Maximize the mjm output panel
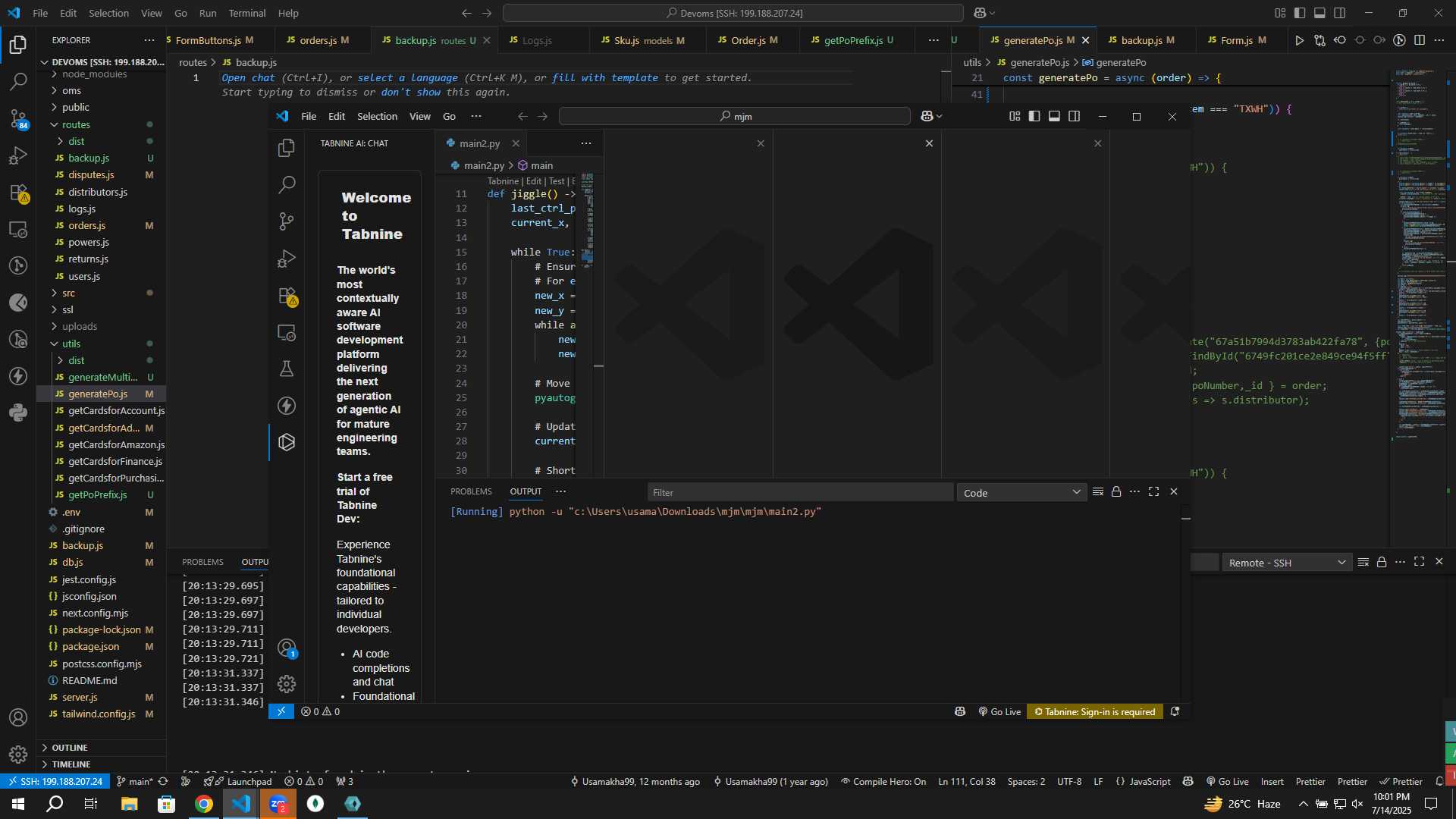 [1153, 491]
